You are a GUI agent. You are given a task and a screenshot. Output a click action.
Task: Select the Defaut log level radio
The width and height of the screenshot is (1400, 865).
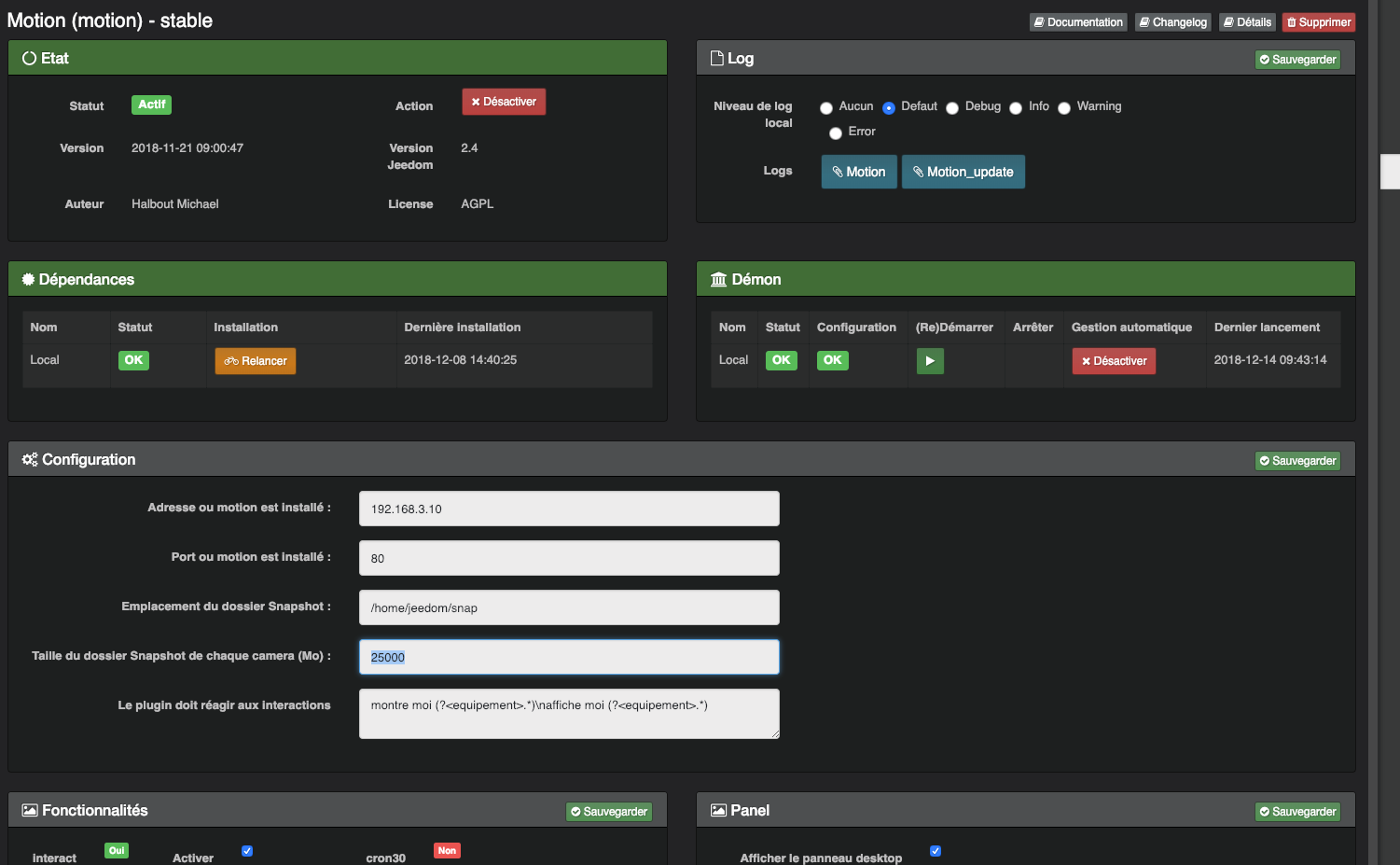tap(888, 108)
